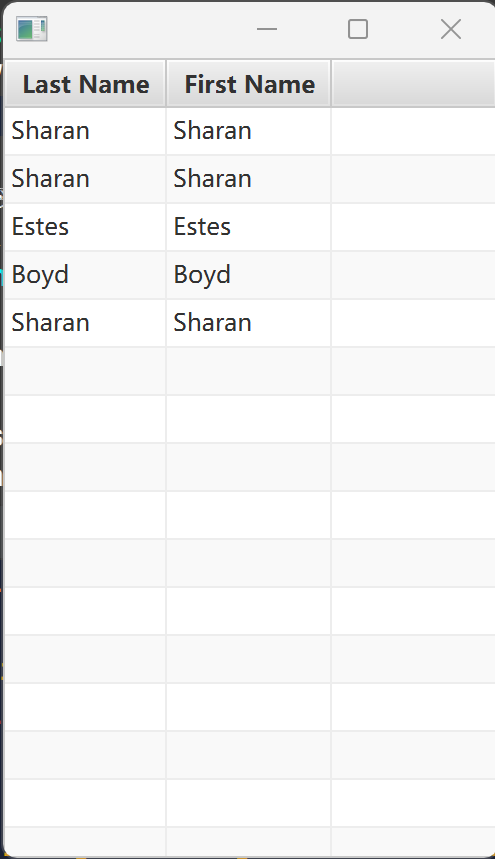
Task: Select the Estes cell under First Name
Action: 249,227
